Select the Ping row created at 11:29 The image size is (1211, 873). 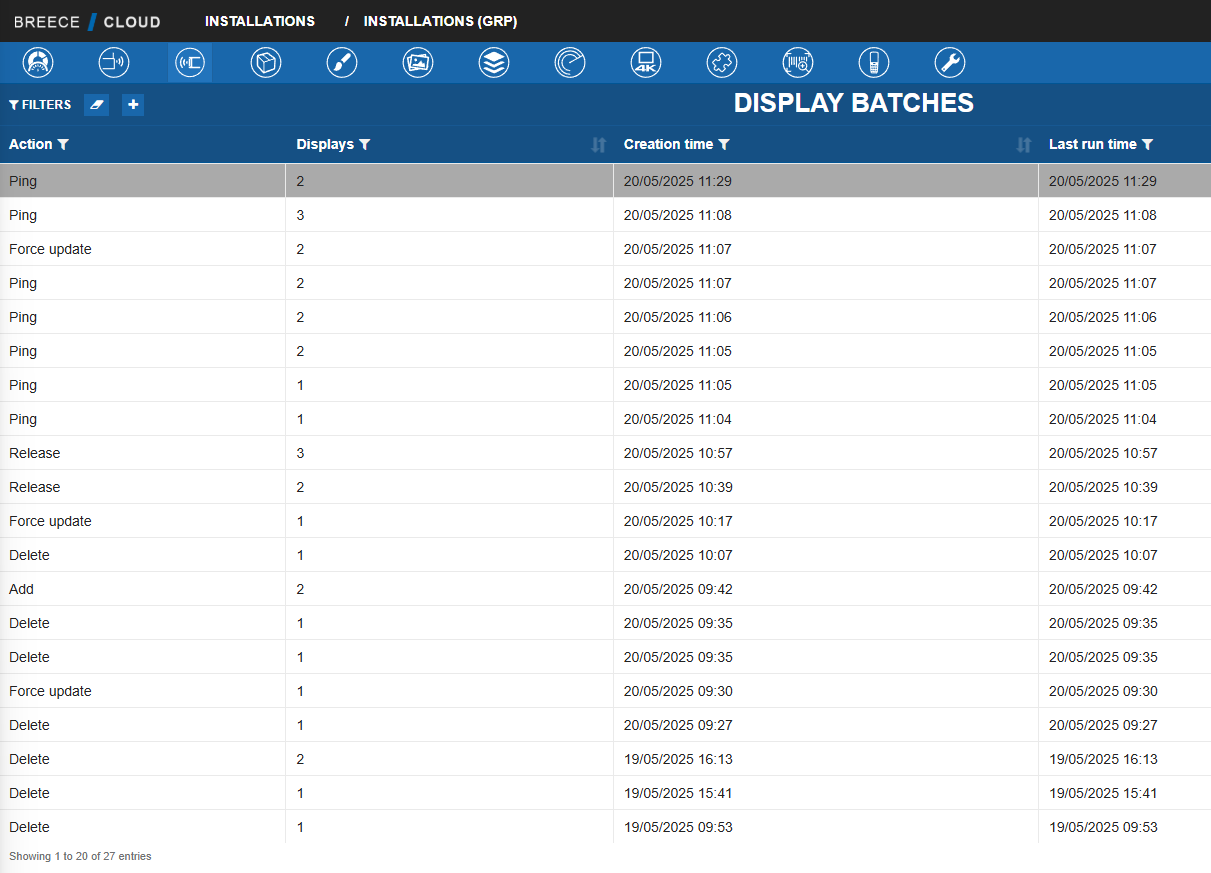tap(605, 181)
